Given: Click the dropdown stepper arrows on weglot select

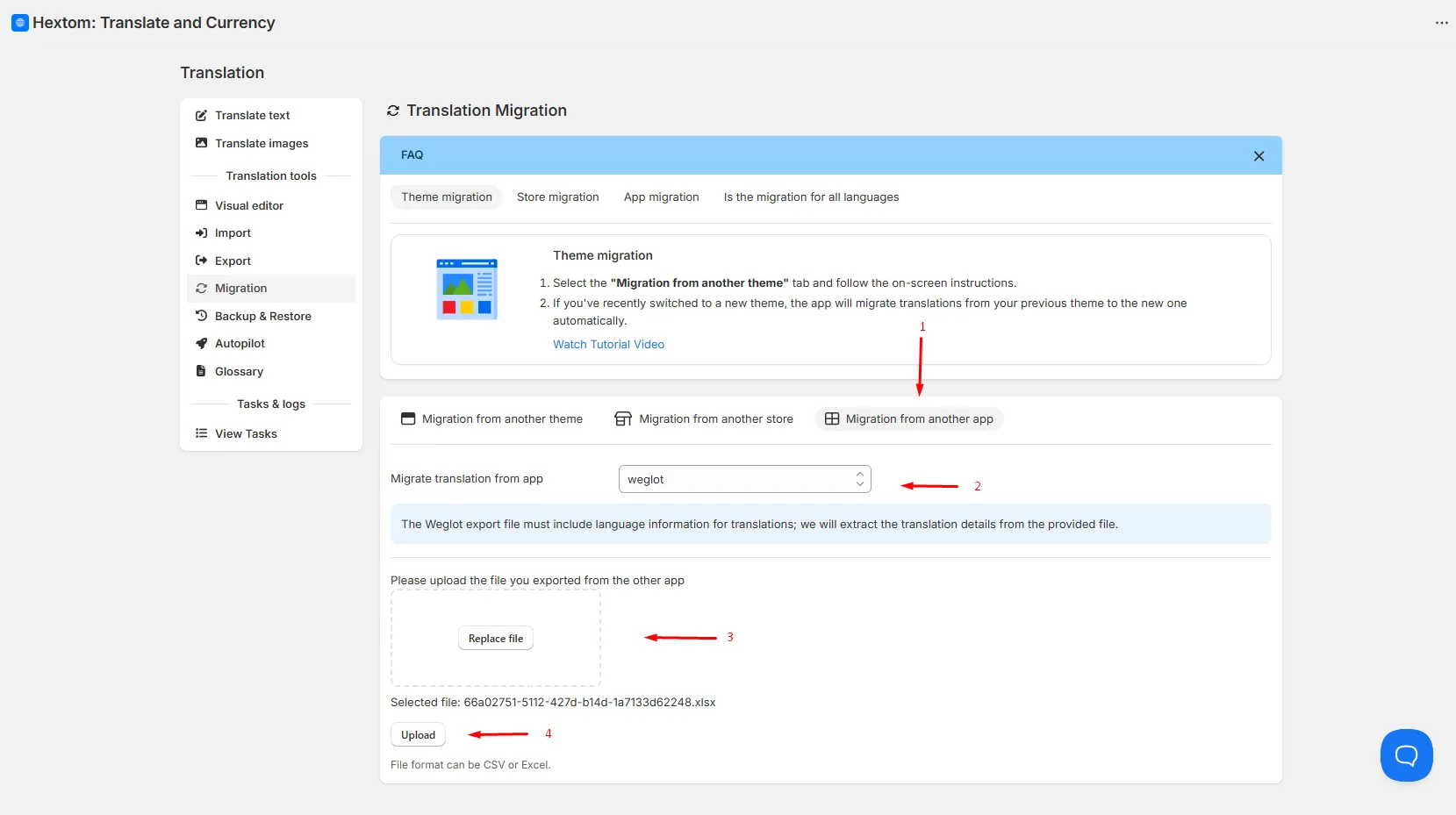Looking at the screenshot, I should 860,479.
